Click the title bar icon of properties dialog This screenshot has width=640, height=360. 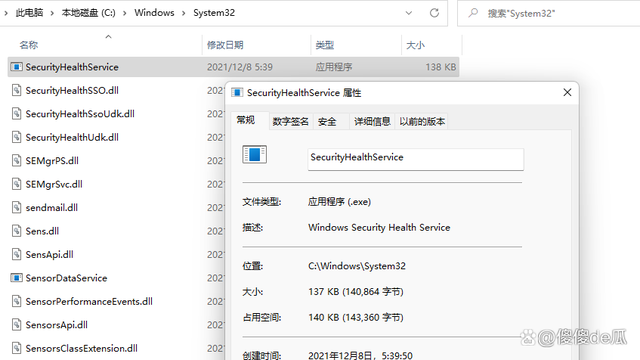237,93
